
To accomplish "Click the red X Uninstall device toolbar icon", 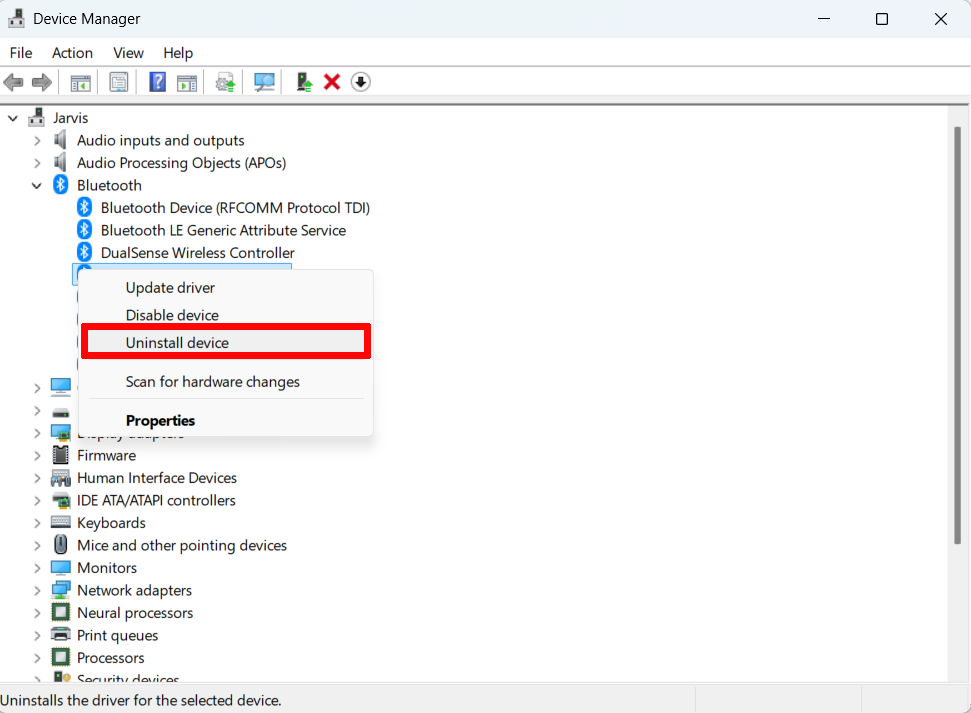I will coord(331,81).
